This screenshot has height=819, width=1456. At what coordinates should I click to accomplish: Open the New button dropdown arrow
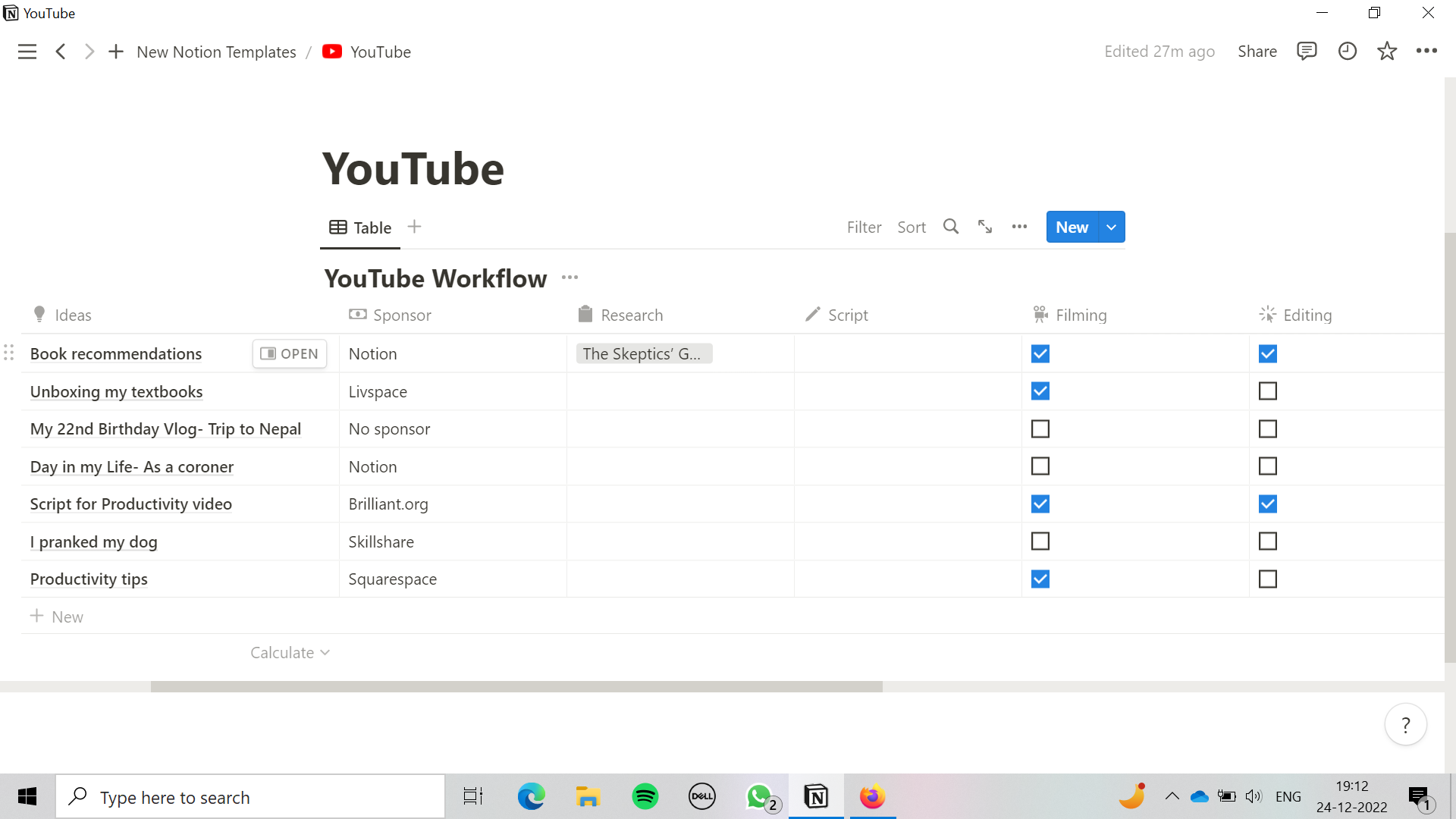(1111, 227)
